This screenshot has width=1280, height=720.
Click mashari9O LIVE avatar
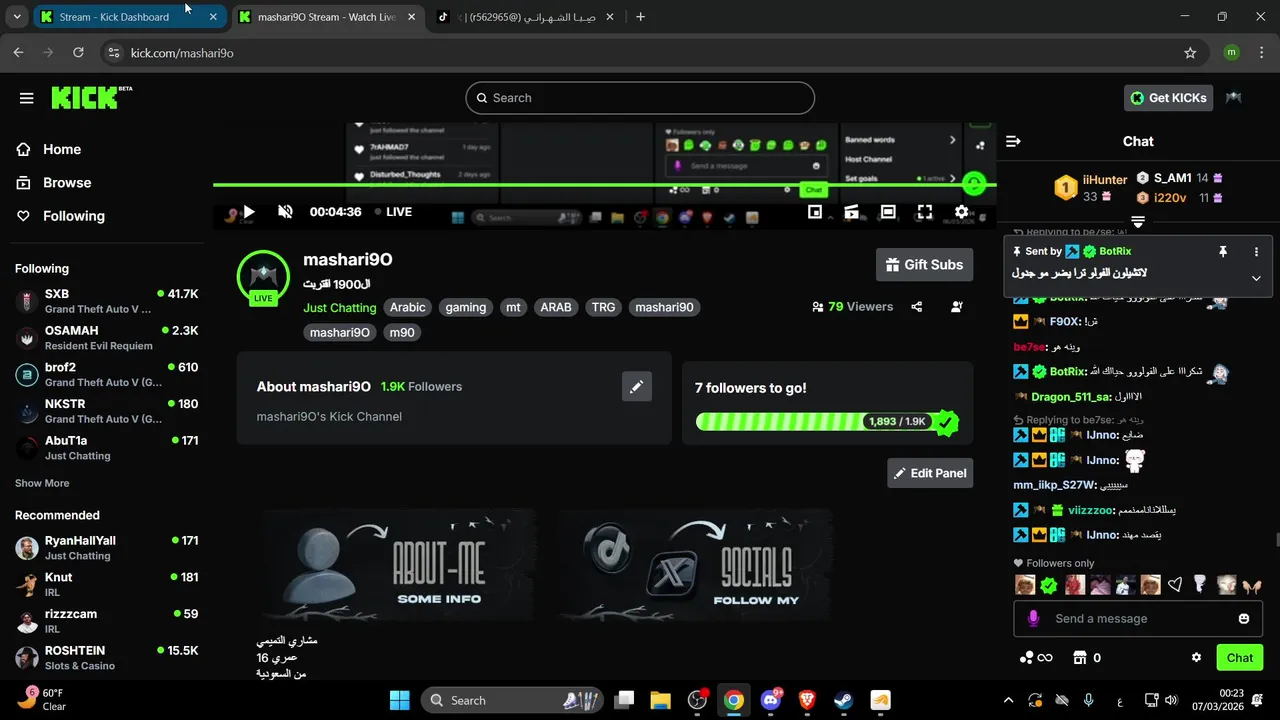(x=263, y=277)
